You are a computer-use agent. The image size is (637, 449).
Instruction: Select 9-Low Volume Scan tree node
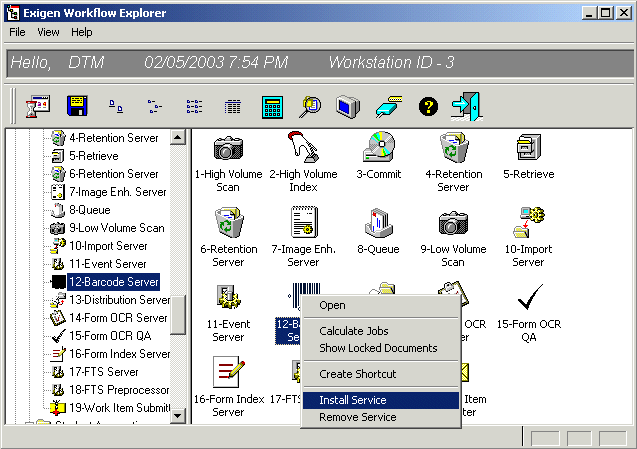tap(117, 228)
